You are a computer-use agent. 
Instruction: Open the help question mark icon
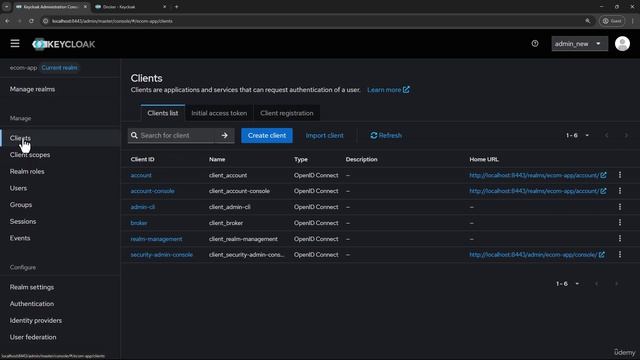[535, 43]
